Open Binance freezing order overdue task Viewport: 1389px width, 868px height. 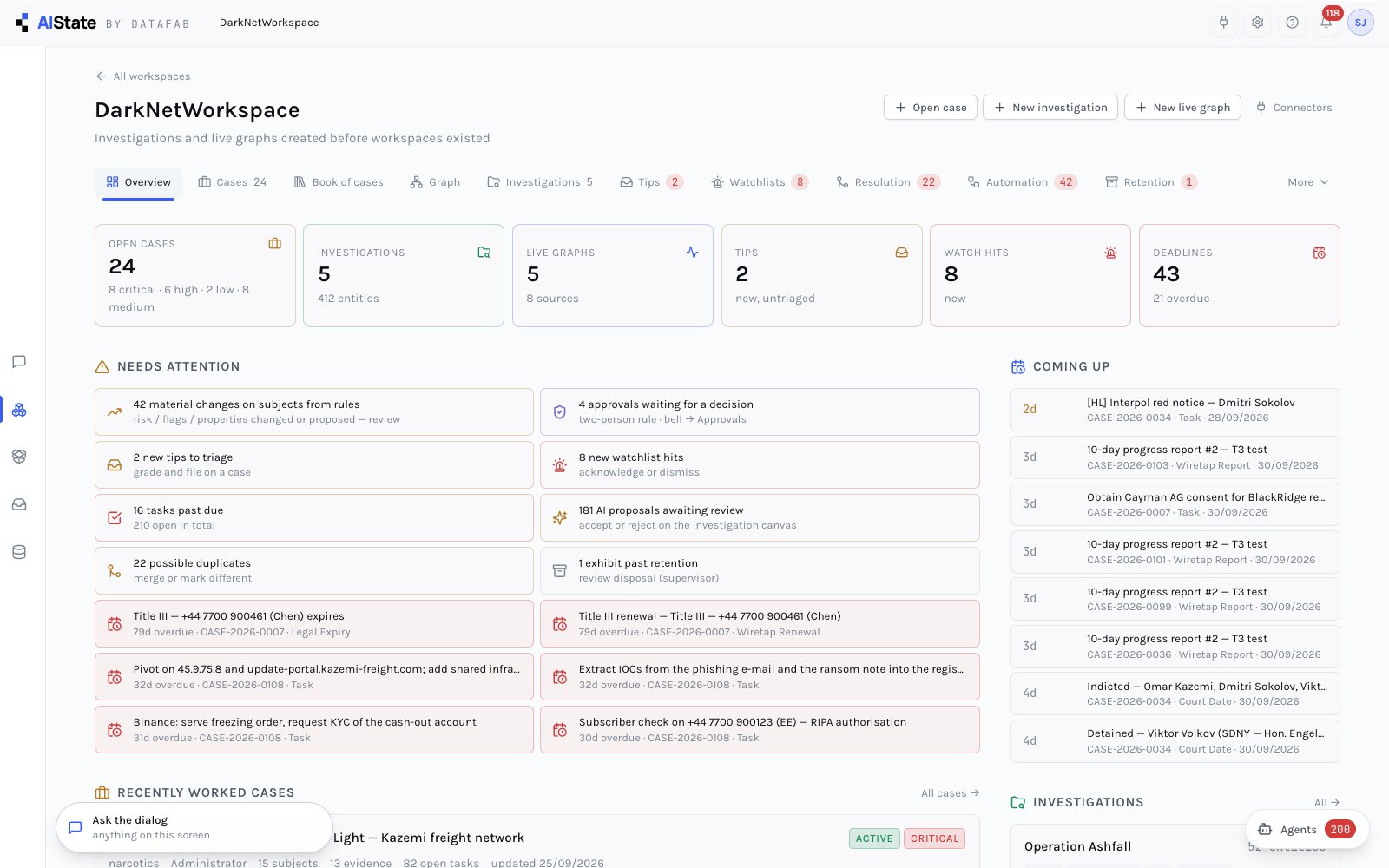point(314,729)
